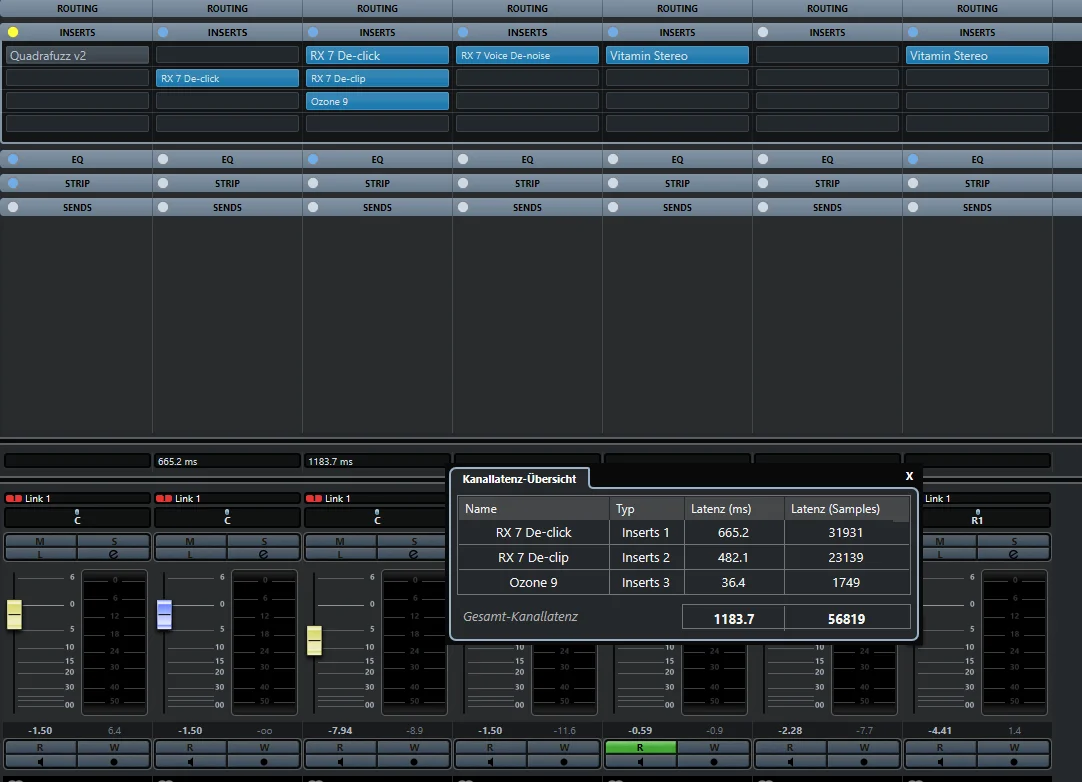Image resolution: width=1082 pixels, height=782 pixels.
Task: Enable Write automation on the -2.28 channel
Action: tap(864, 747)
